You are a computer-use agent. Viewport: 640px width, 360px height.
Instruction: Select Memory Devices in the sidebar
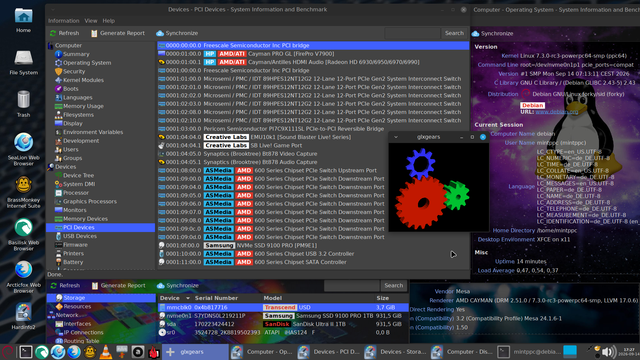point(85,219)
